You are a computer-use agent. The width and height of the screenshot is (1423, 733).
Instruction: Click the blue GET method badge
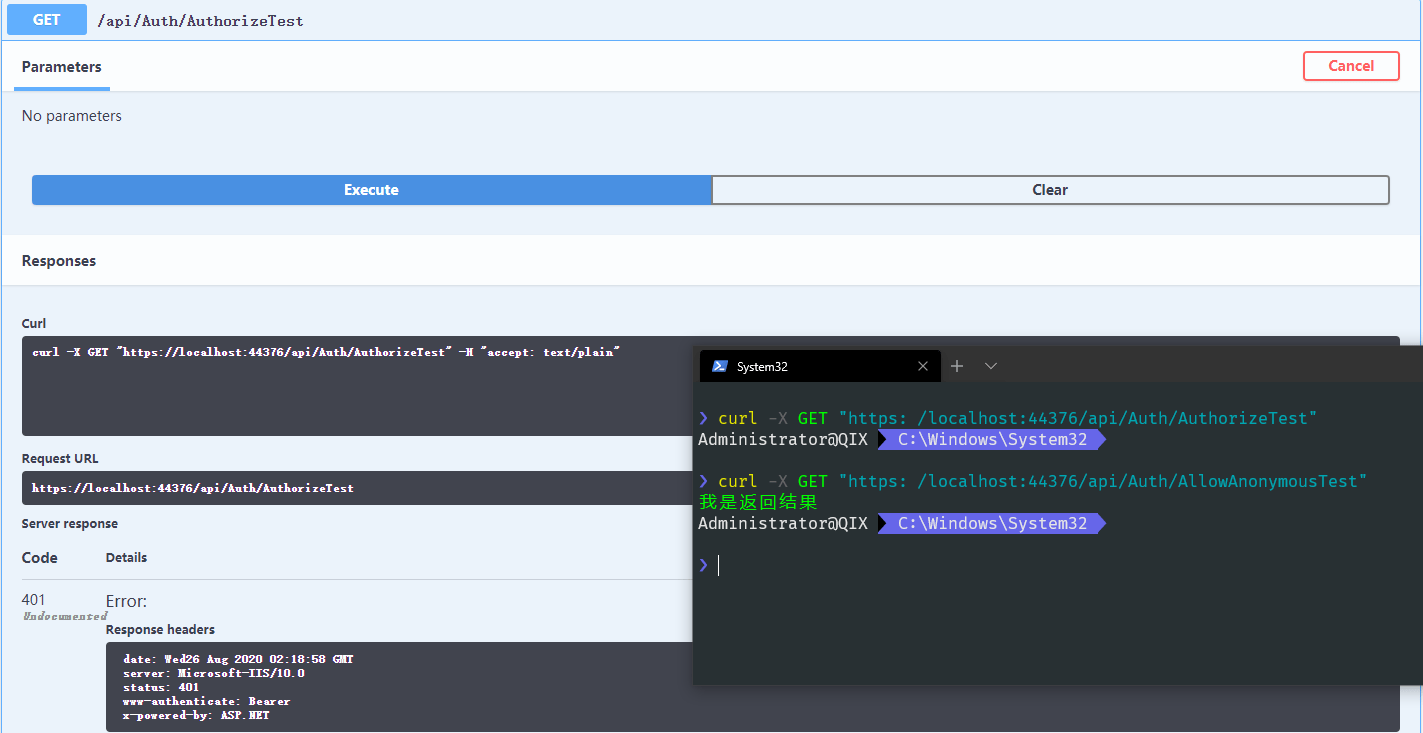pos(46,20)
